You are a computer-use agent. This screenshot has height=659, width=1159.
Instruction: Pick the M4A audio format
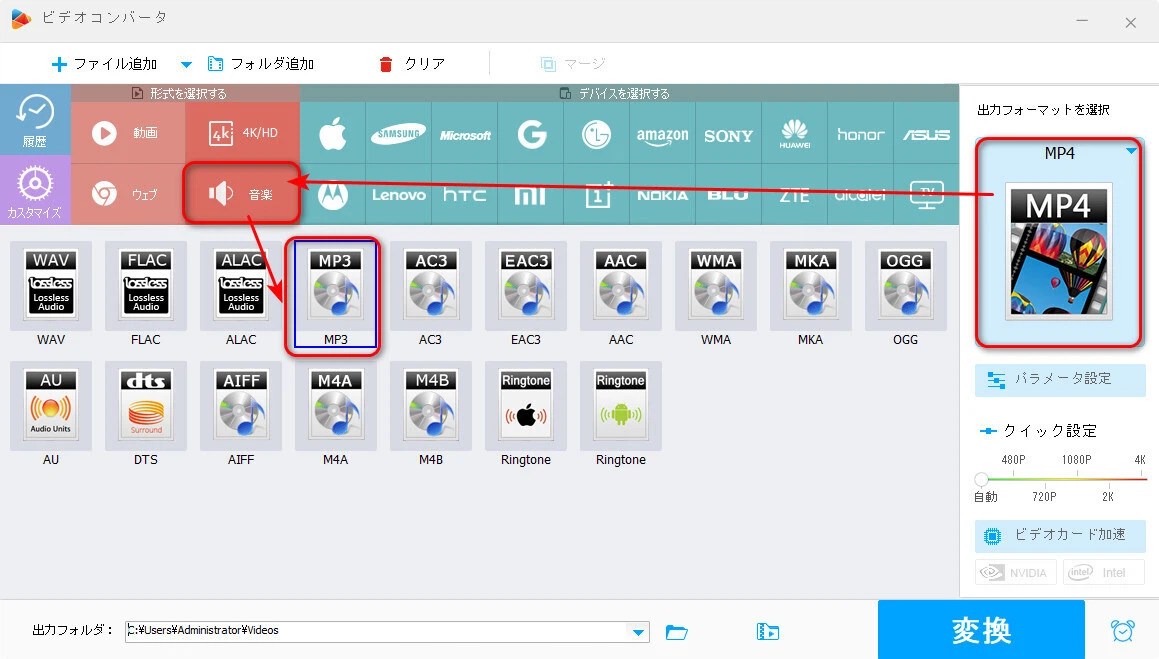coord(336,406)
